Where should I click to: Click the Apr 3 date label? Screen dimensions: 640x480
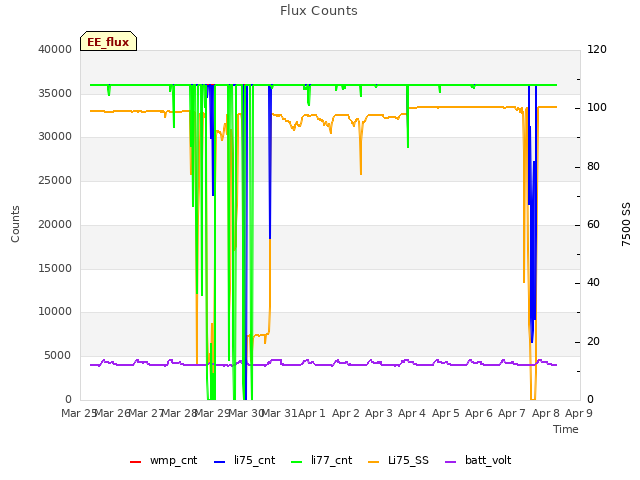(379, 413)
